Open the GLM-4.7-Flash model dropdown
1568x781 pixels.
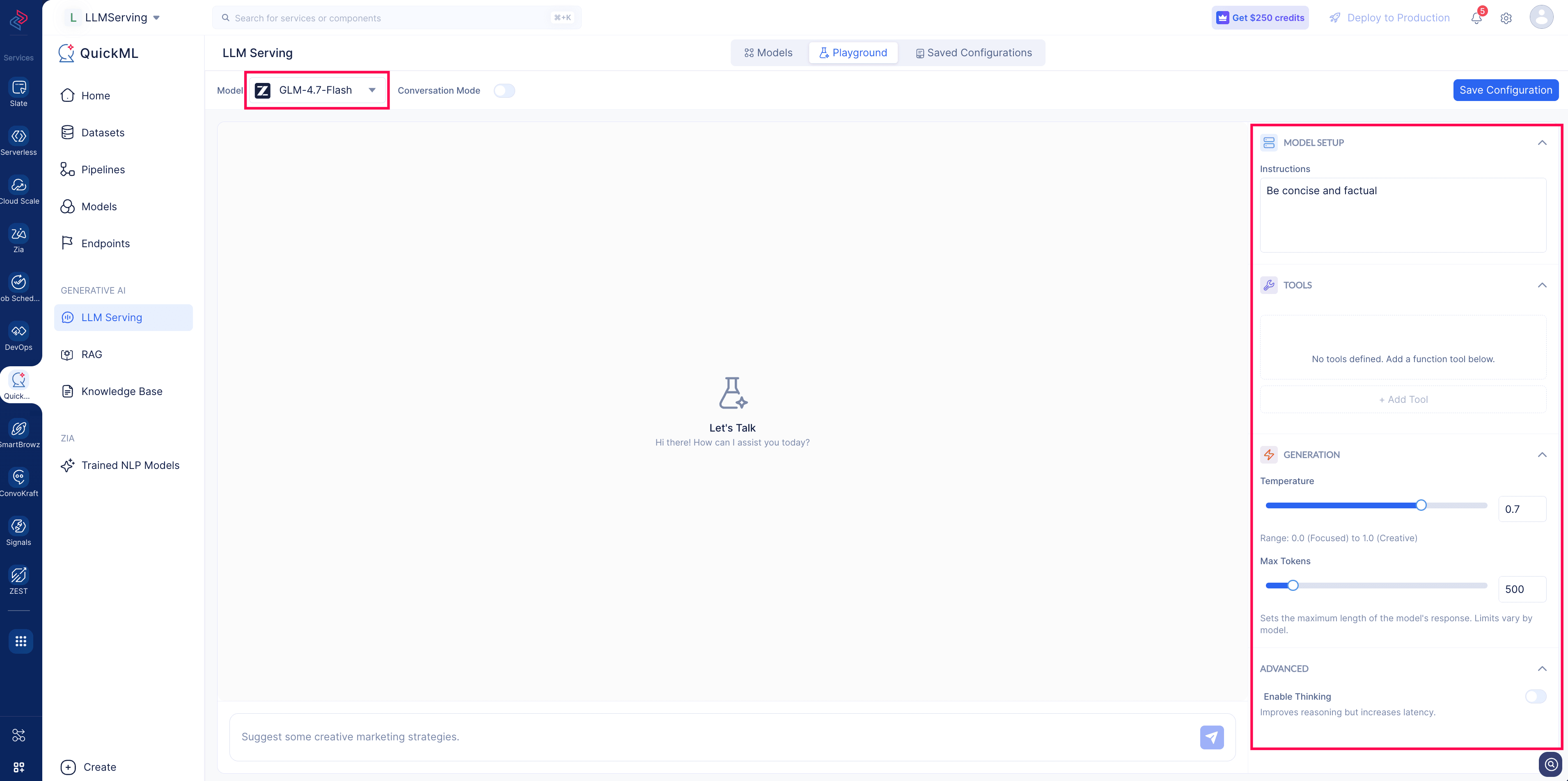(317, 90)
